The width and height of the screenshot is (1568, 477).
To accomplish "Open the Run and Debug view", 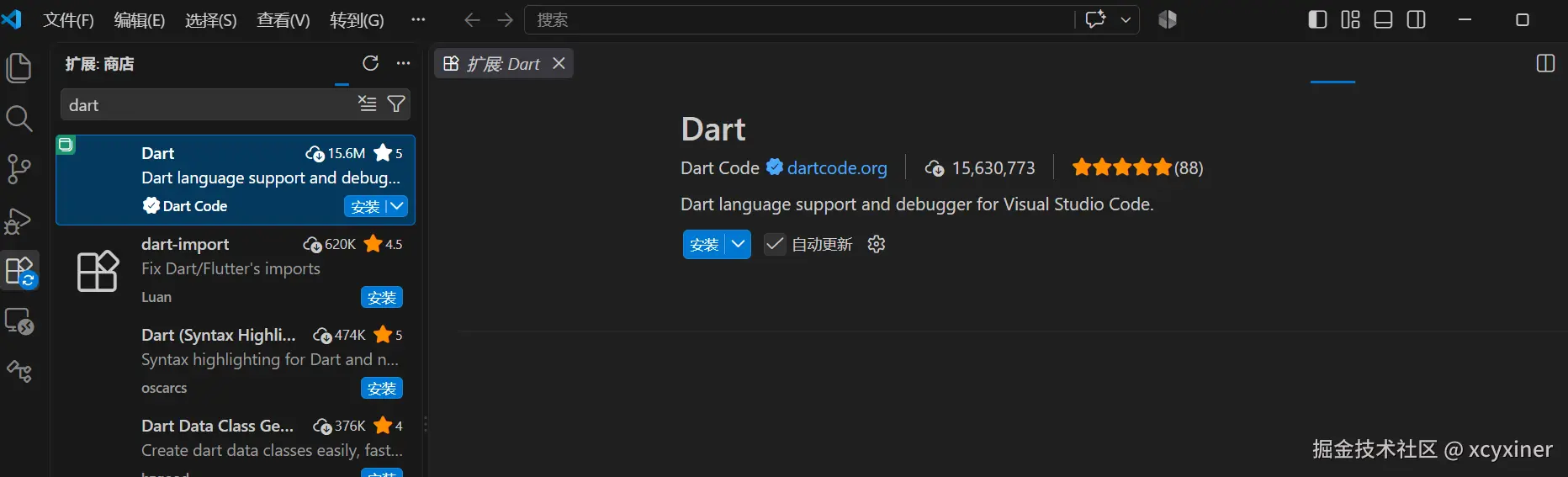I will [19, 220].
